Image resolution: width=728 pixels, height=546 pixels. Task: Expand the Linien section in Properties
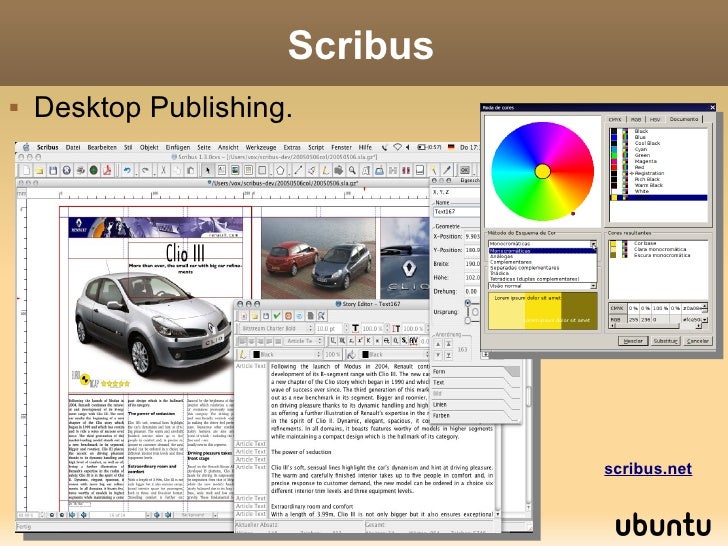point(475,404)
